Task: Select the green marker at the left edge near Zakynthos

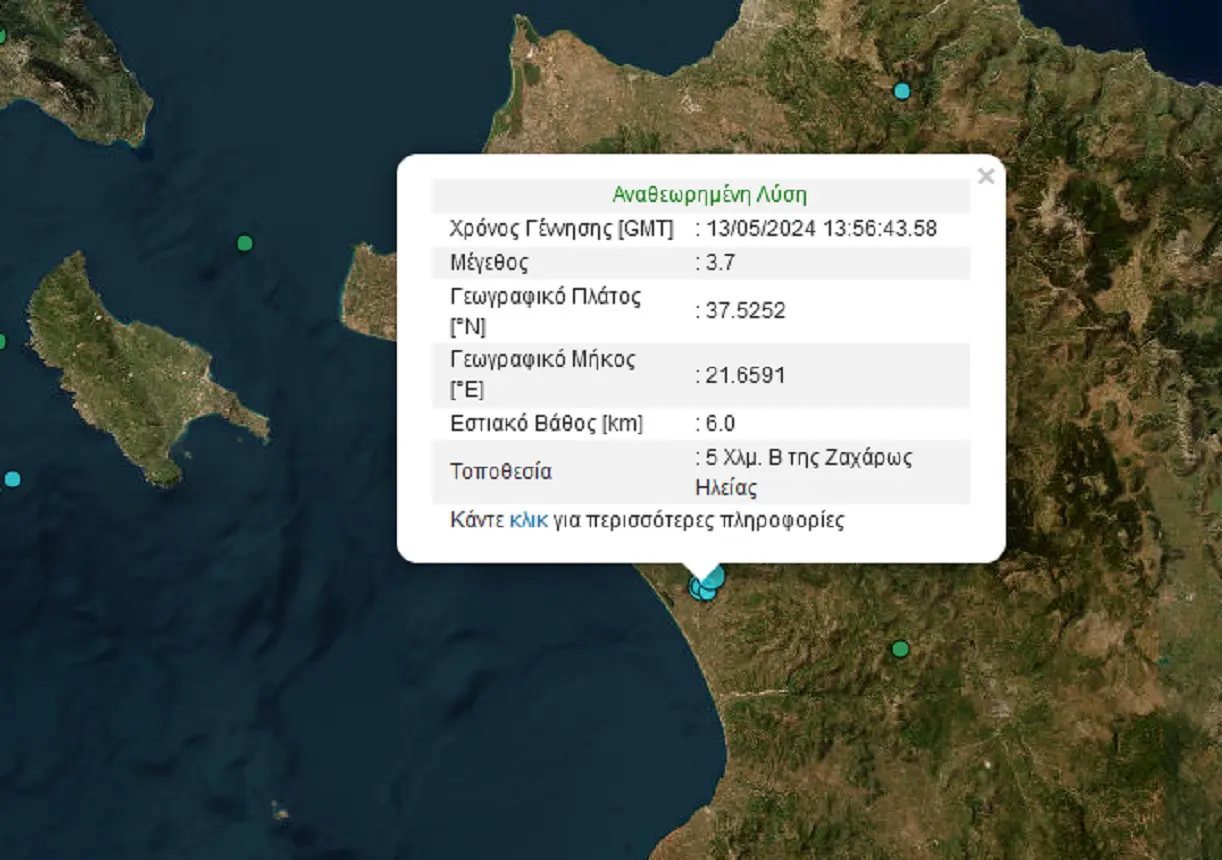Action: point(2,342)
